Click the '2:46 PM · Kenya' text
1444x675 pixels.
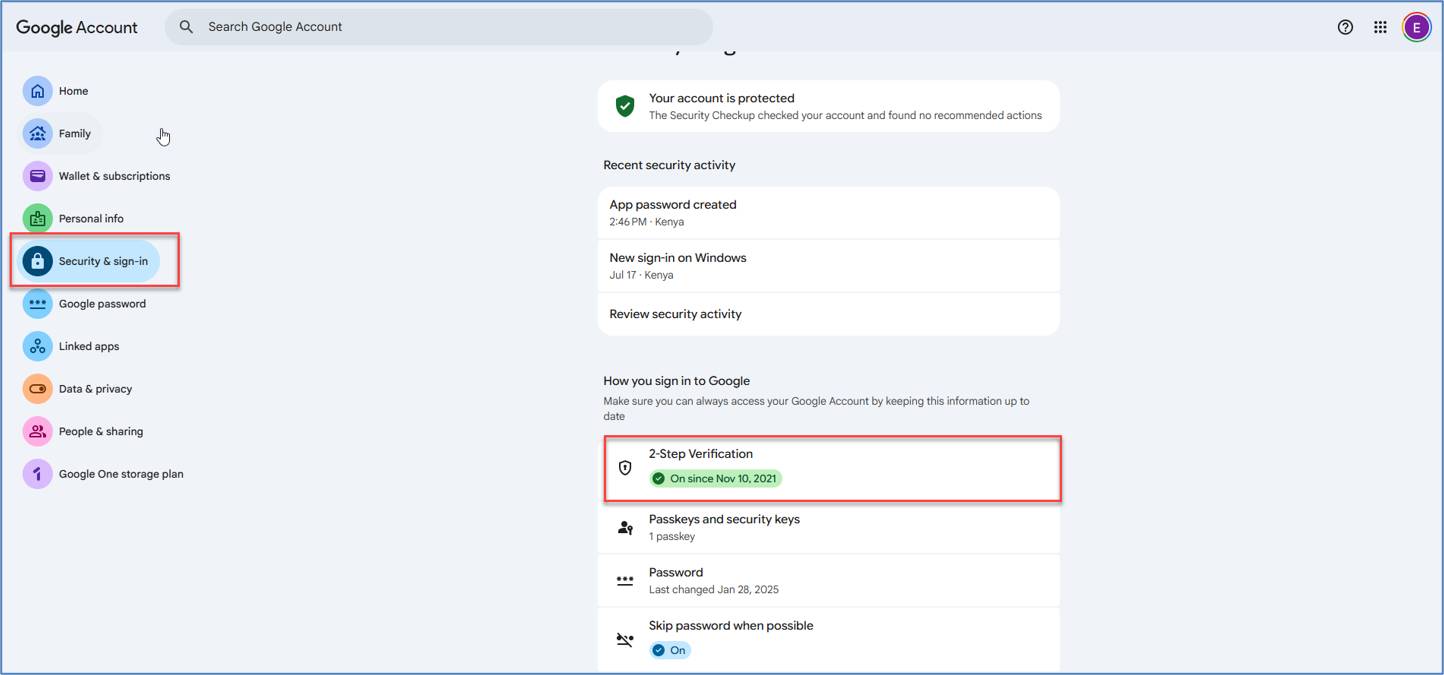pos(647,222)
